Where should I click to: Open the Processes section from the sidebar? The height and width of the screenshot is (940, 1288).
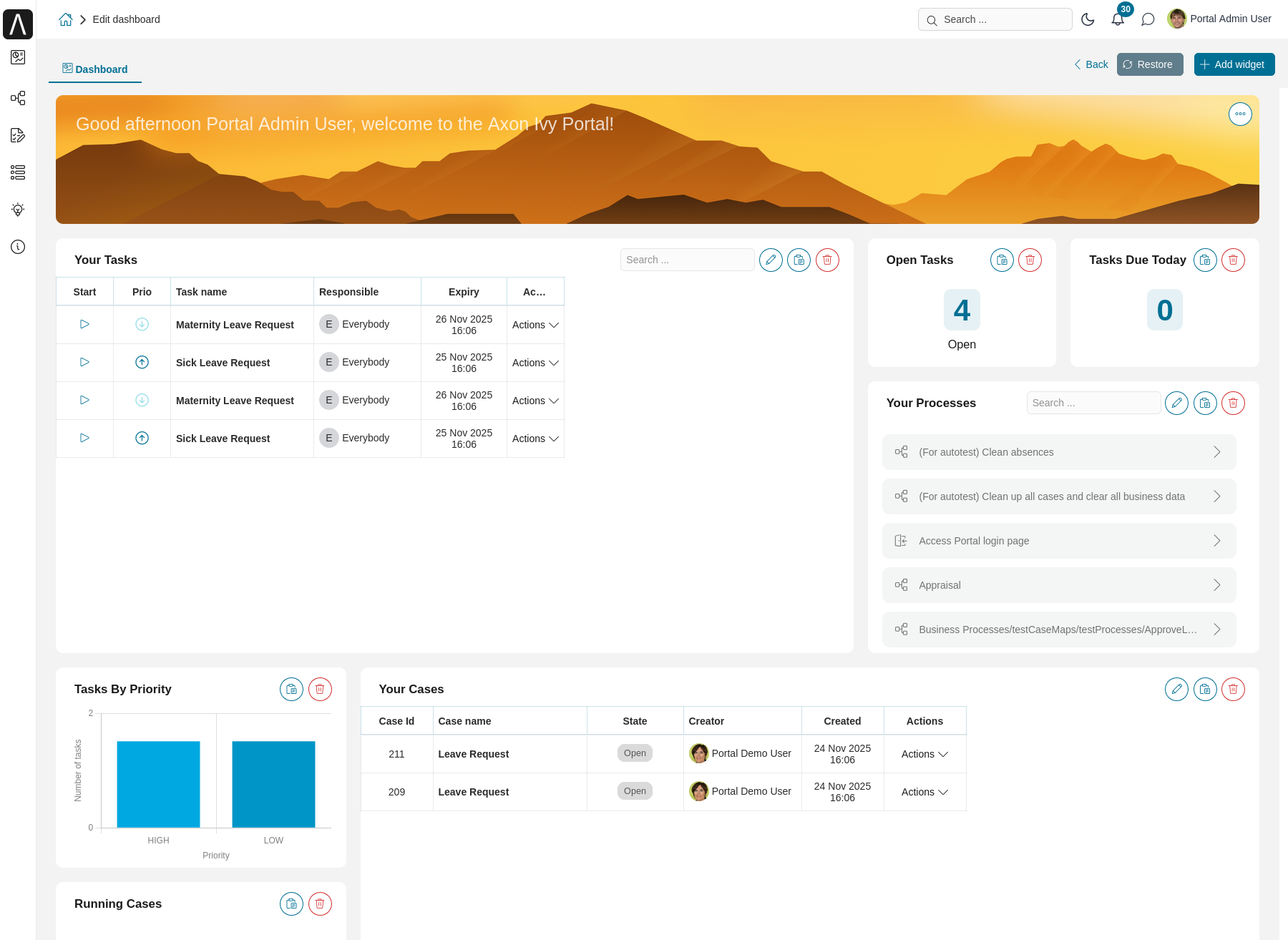coord(18,98)
